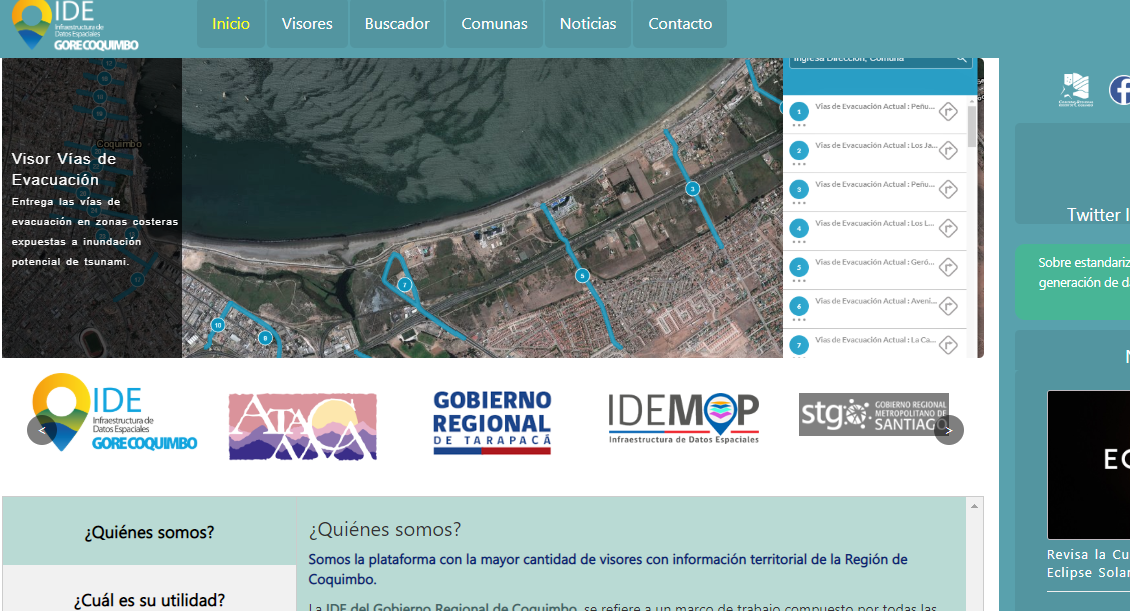Show previous logos with left carousel arrow
1130x611 pixels.
click(42, 430)
